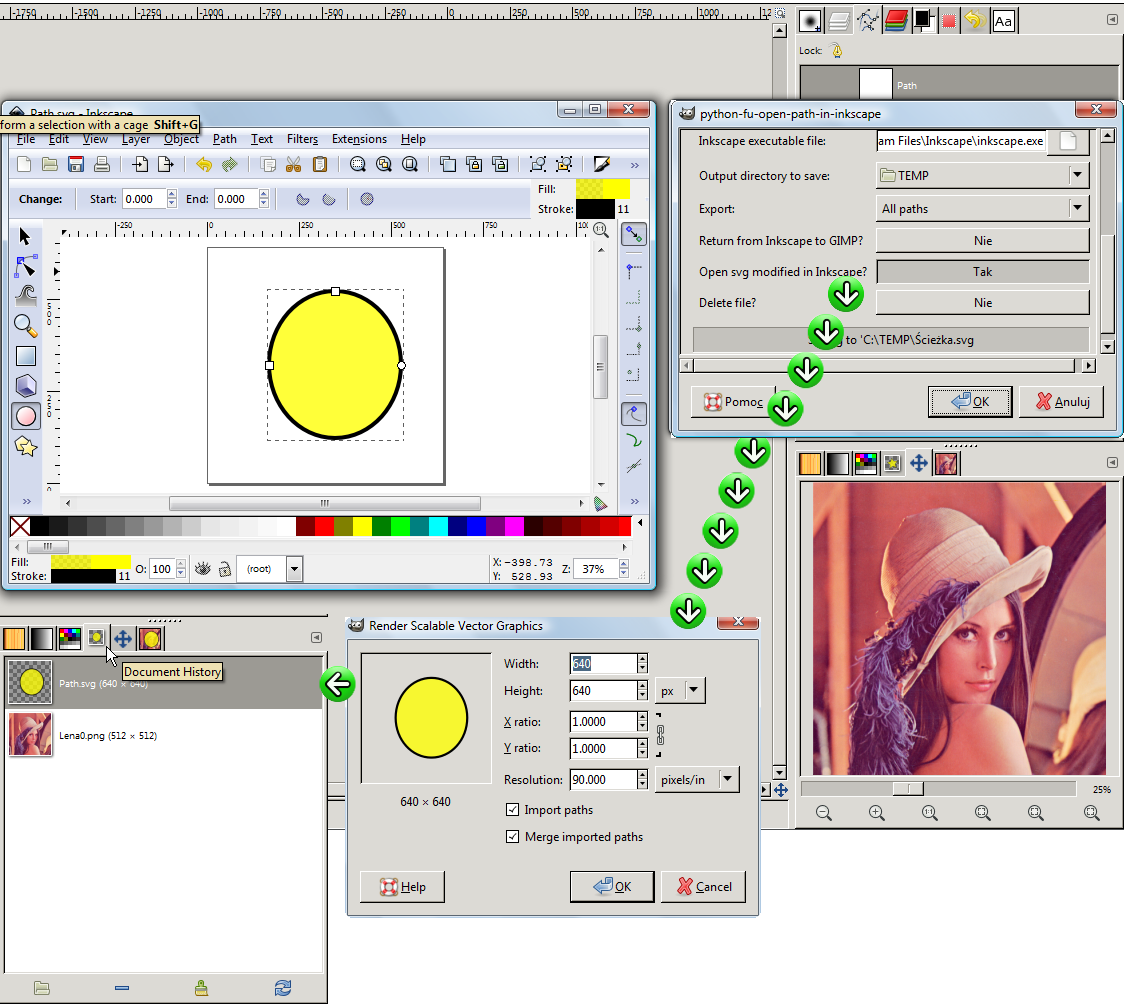Open Document History dock tab menu arrow

[x=317, y=637]
